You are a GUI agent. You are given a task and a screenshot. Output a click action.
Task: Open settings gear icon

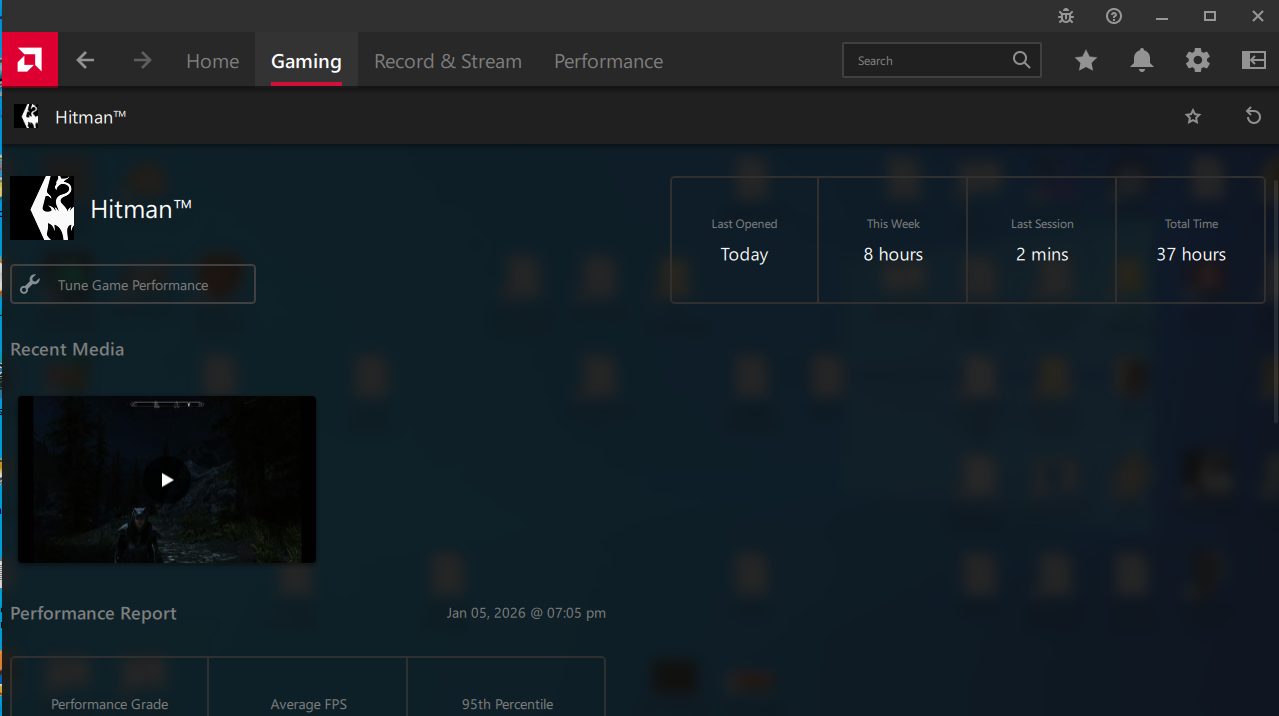point(1198,61)
